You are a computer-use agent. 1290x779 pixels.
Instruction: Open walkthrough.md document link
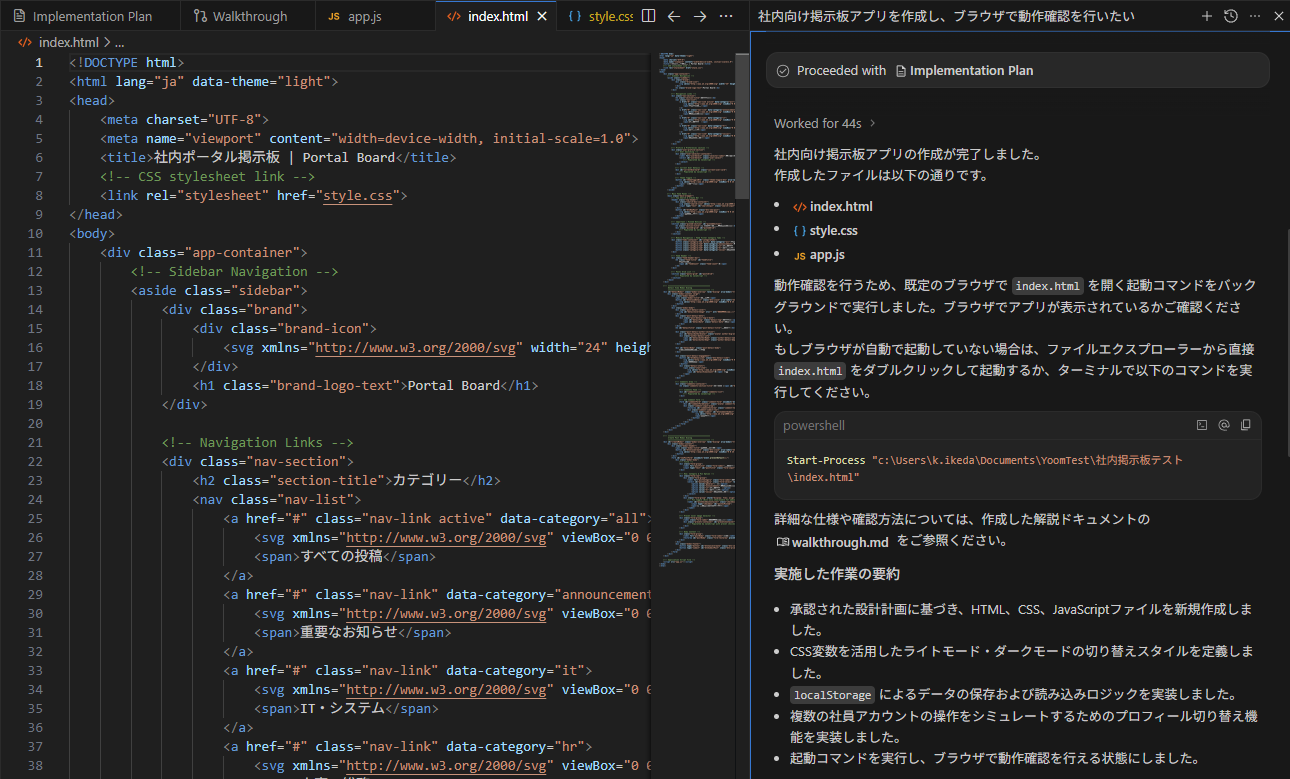832,541
